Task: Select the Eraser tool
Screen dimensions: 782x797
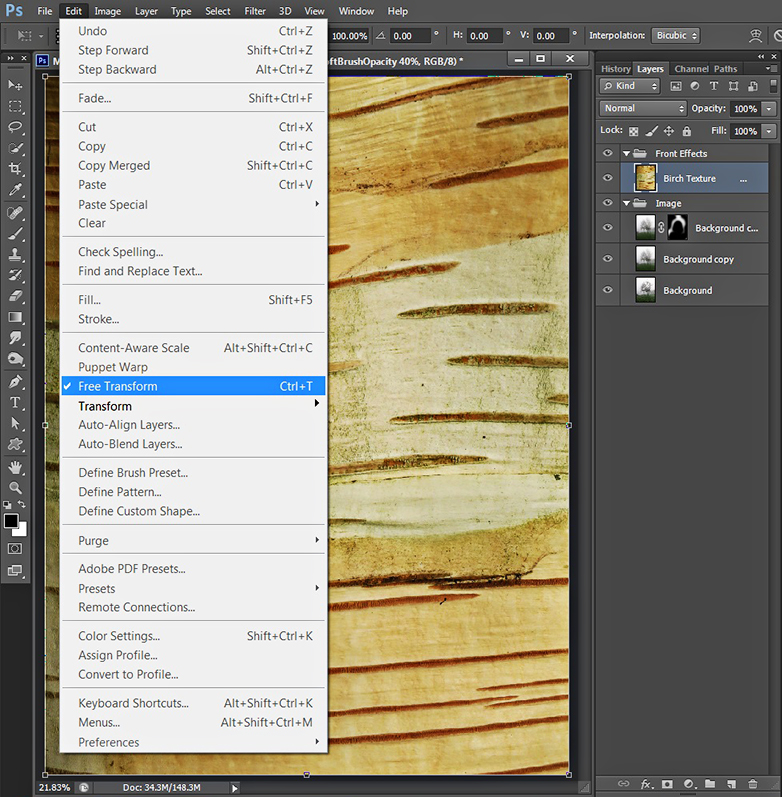Action: [x=15, y=296]
